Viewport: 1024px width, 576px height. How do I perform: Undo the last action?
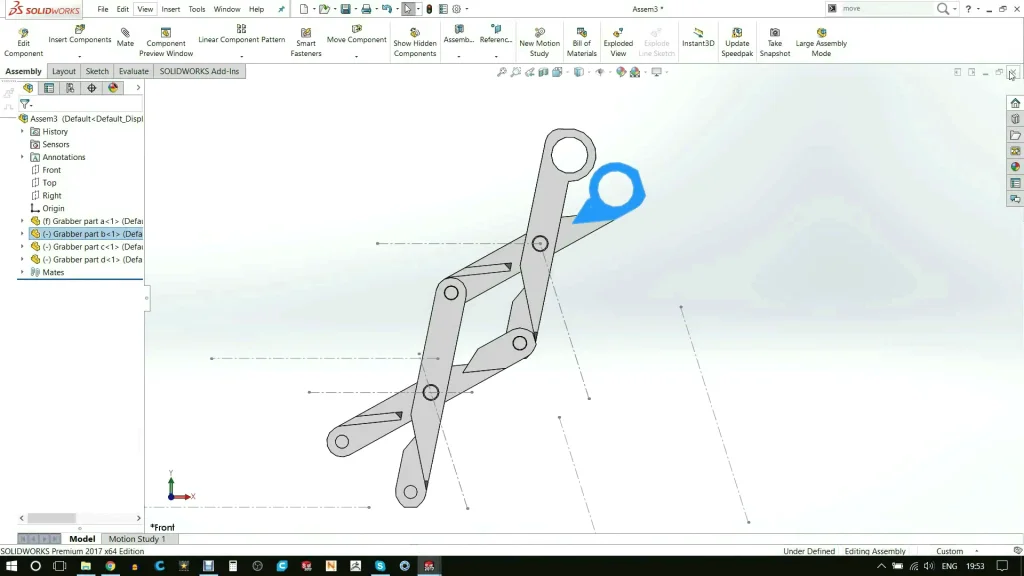387,9
